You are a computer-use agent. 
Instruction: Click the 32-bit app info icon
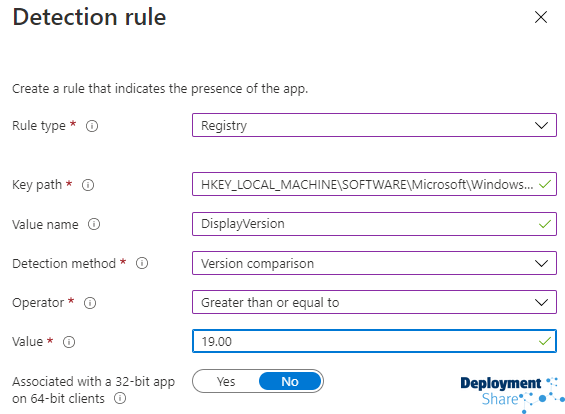click(120, 398)
